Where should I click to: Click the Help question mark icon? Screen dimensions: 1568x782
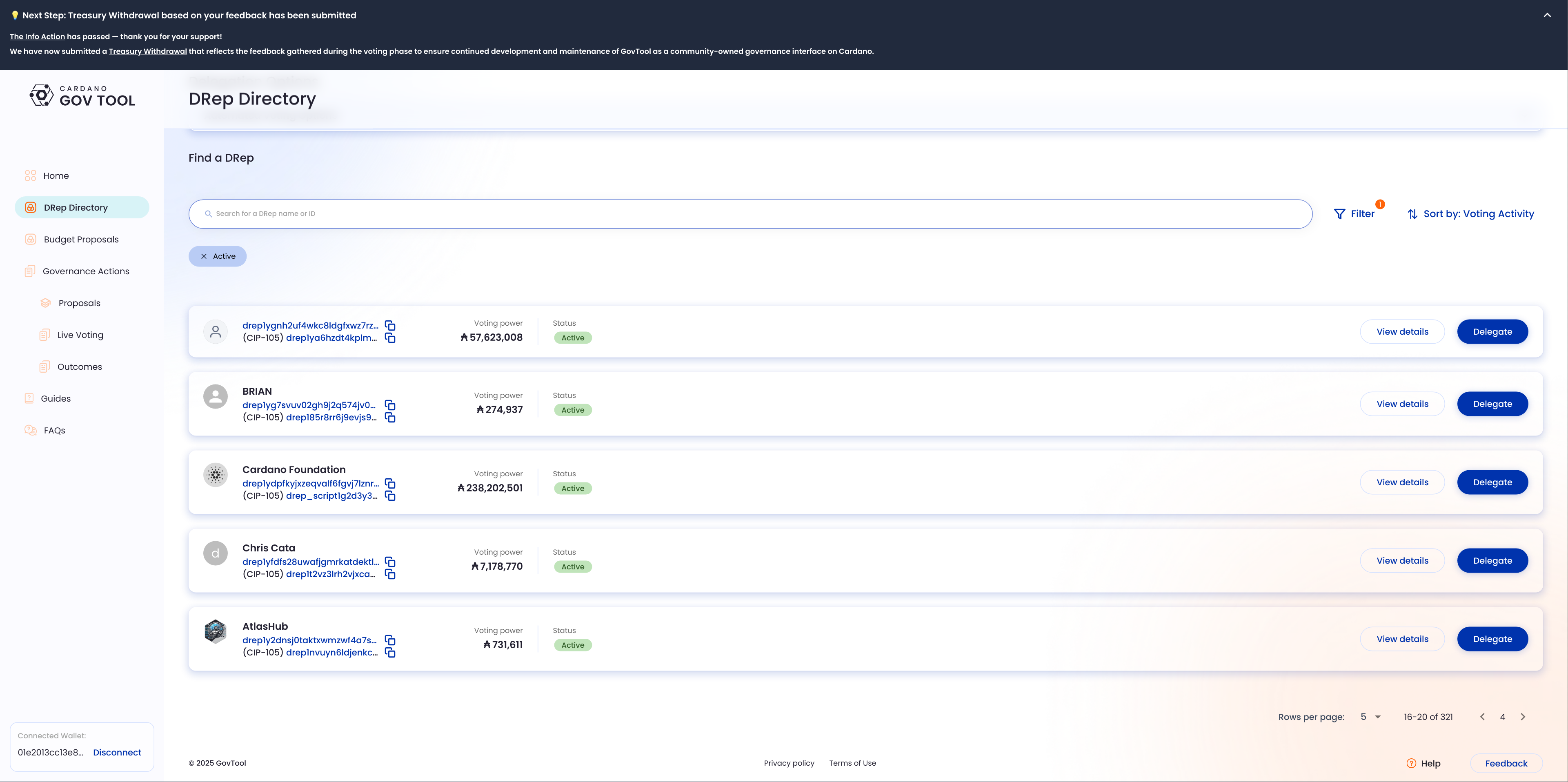(x=1411, y=763)
